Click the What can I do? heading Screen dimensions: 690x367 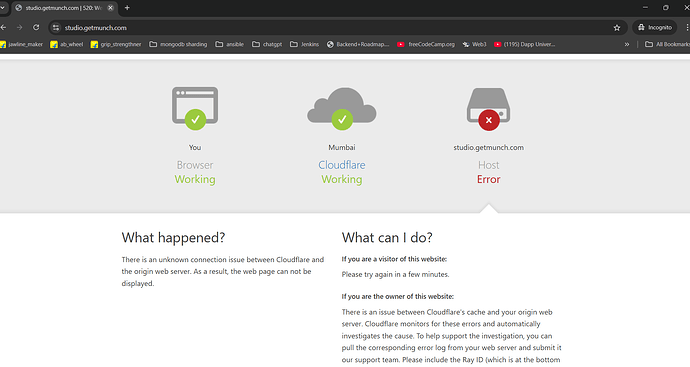point(387,238)
